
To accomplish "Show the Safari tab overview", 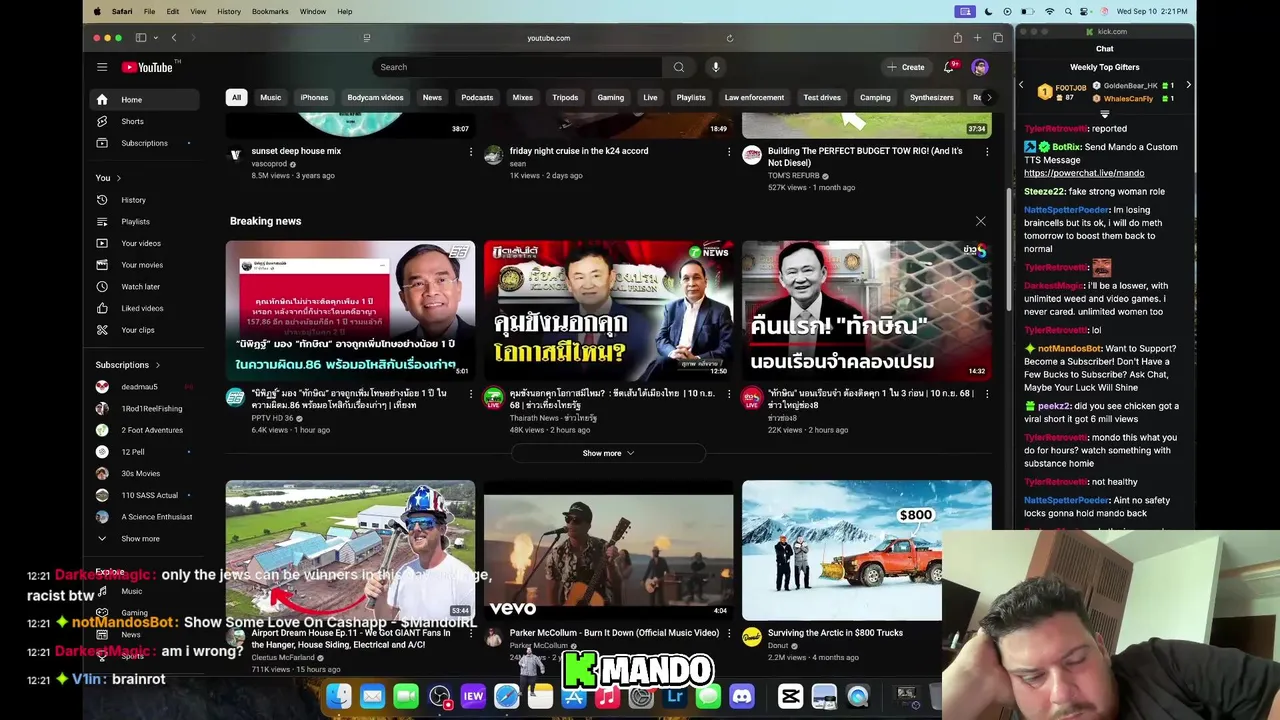I will [998, 38].
